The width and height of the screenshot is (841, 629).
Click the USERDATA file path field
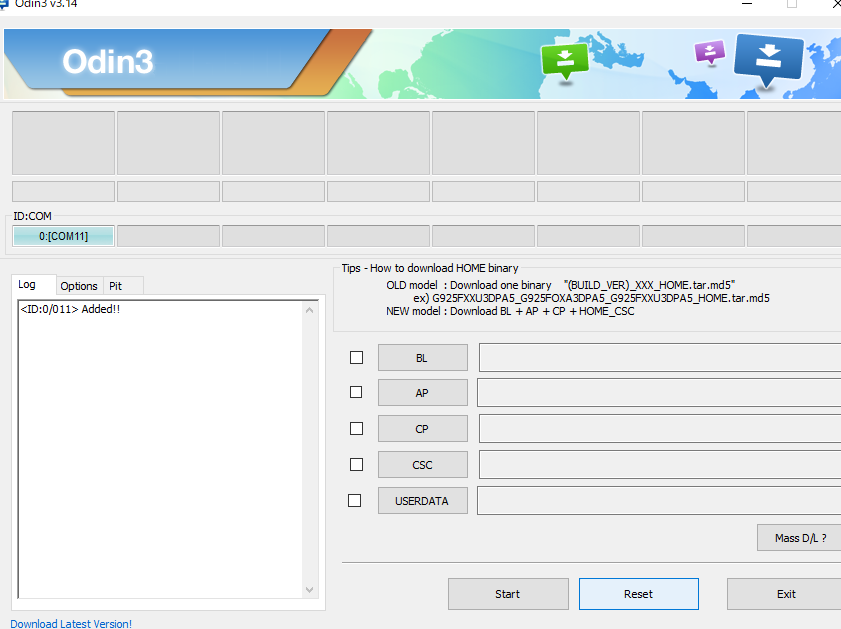pos(659,500)
